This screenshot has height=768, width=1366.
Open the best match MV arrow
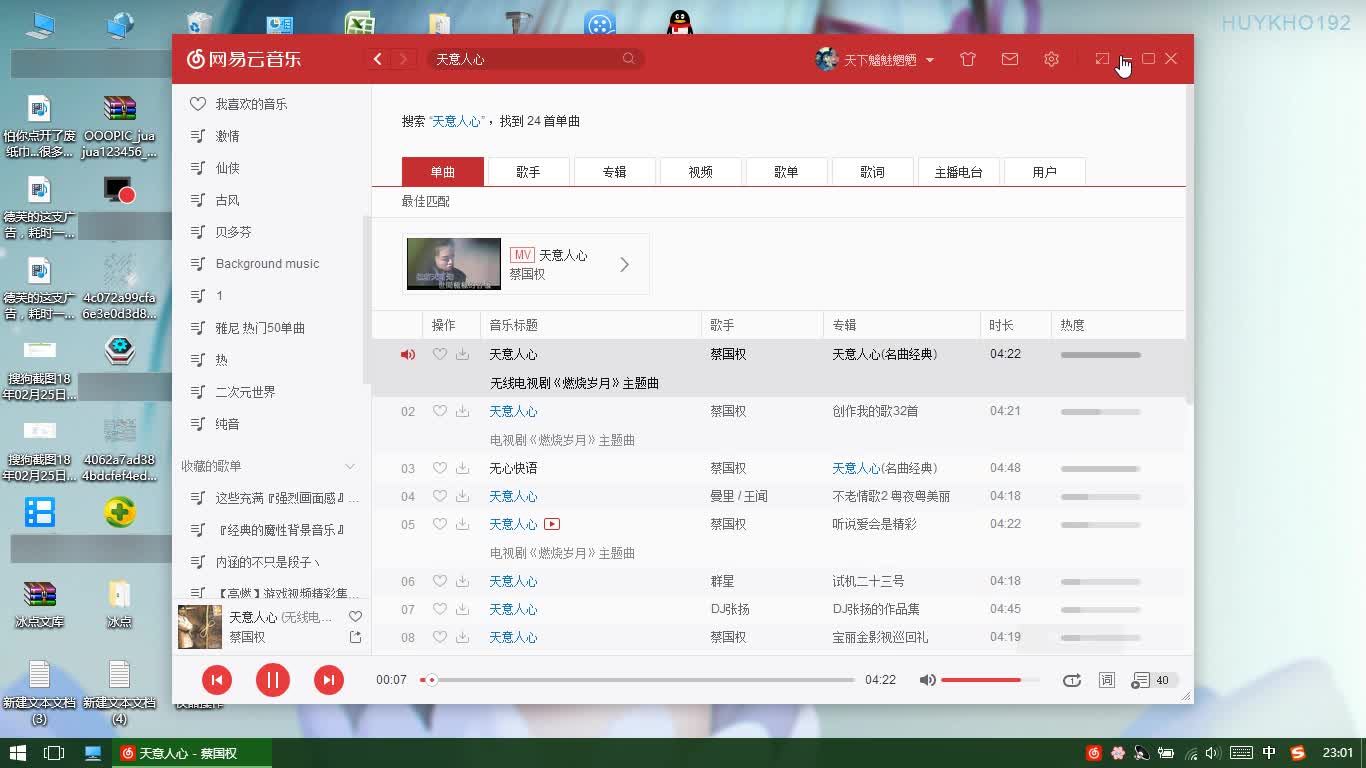coord(624,264)
